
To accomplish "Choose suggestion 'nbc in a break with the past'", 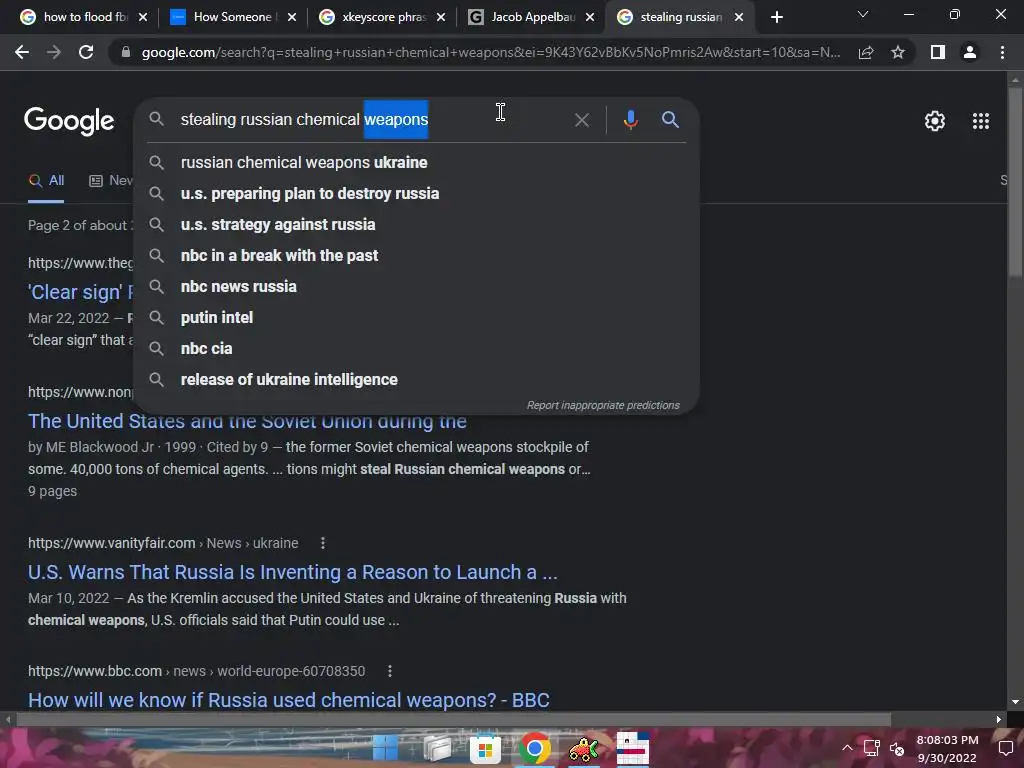I will tap(416, 256).
